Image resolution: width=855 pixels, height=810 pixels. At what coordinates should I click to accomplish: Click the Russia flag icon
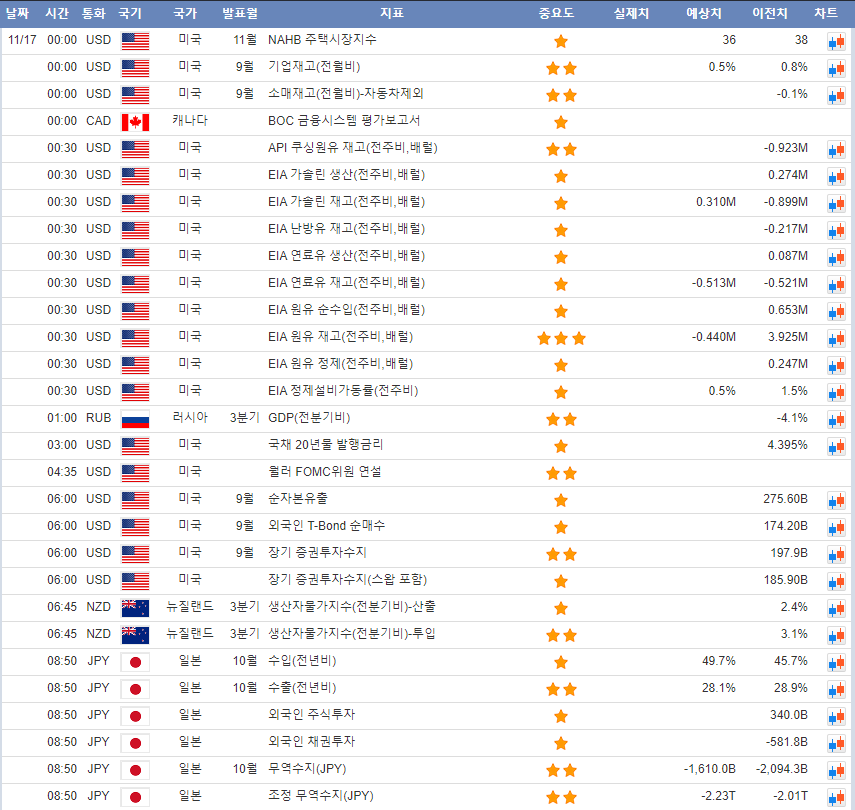135,419
